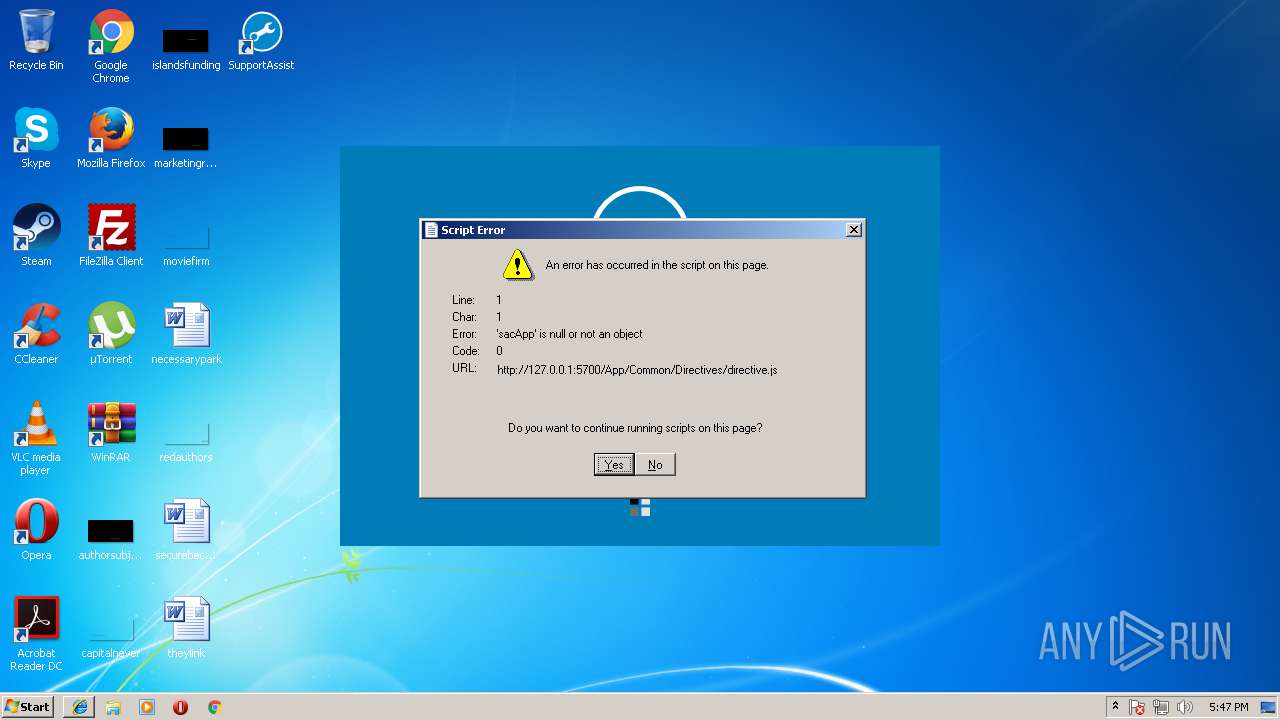The image size is (1280, 720).
Task: Open the Start menu
Action: (28, 707)
